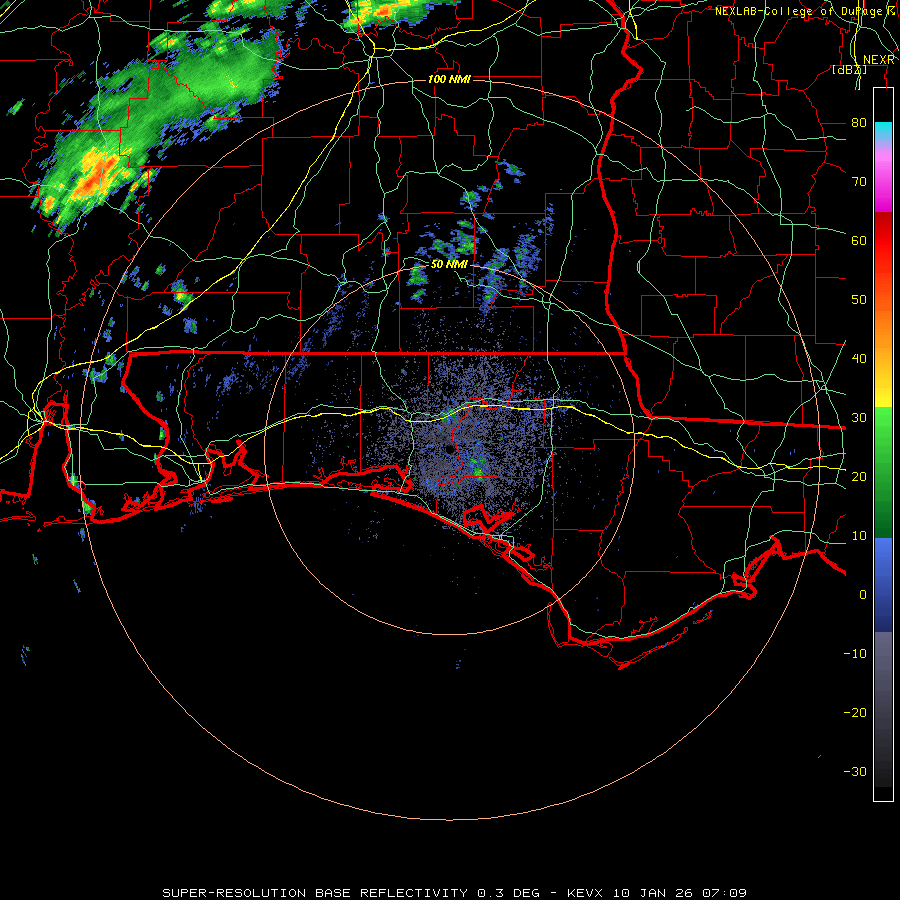Click the 60 value on the dBZ scale
Screen dimensions: 900x900
(859, 241)
